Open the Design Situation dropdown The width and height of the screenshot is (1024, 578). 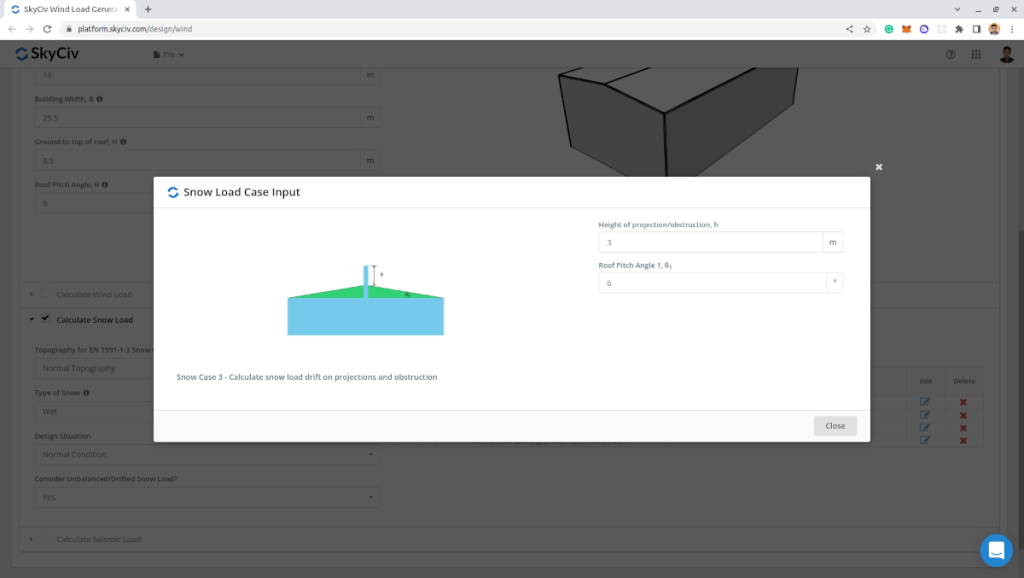pyautogui.click(x=207, y=454)
